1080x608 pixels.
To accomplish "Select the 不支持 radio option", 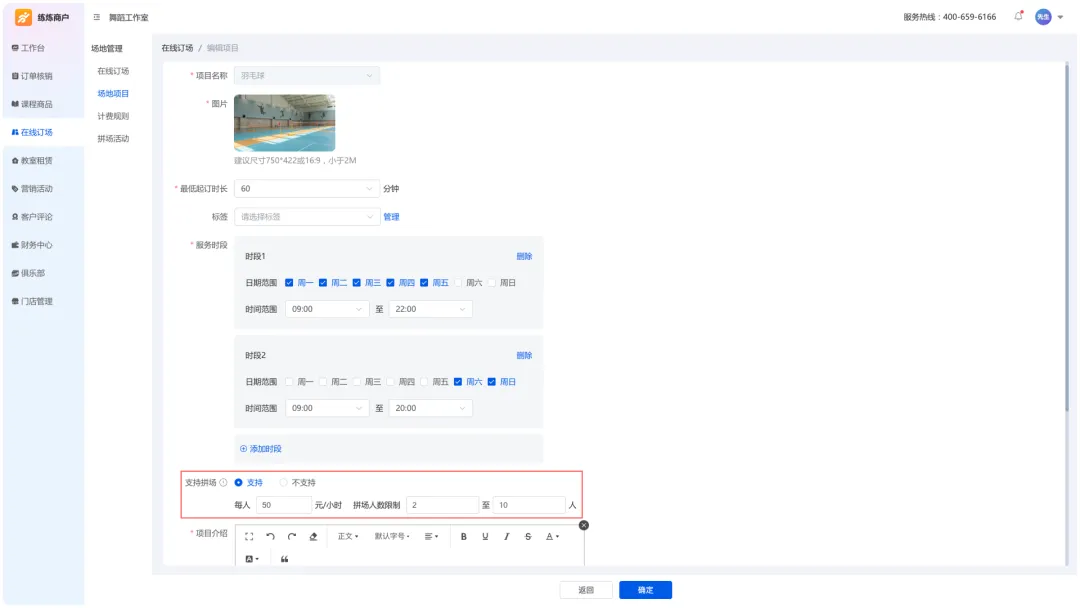I will 284,483.
